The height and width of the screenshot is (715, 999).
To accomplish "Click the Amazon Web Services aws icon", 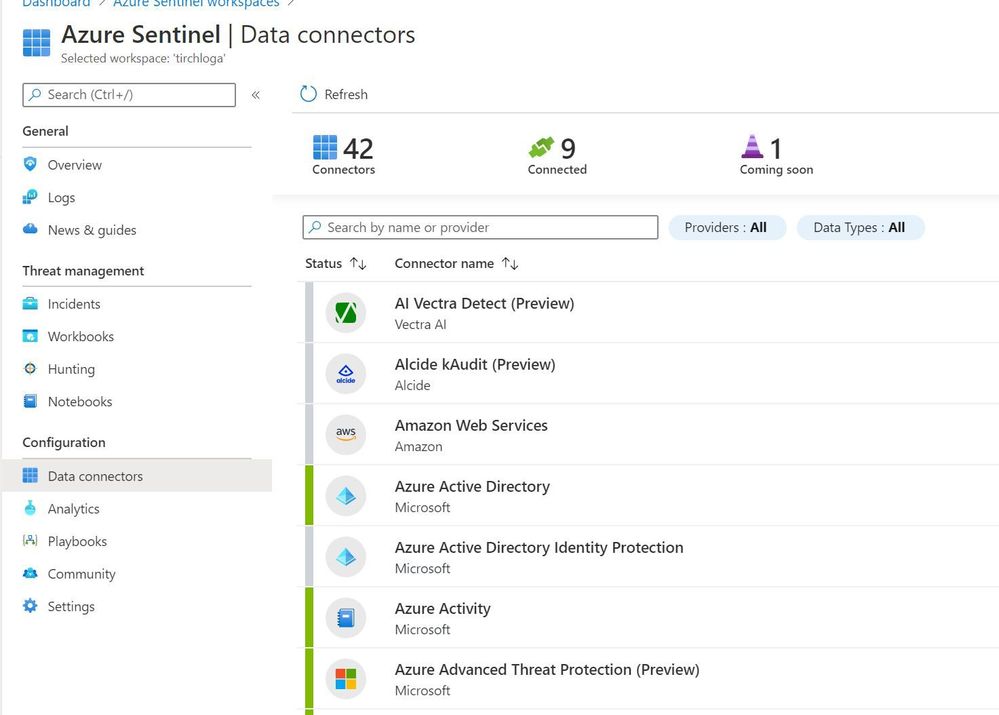I will click(346, 435).
